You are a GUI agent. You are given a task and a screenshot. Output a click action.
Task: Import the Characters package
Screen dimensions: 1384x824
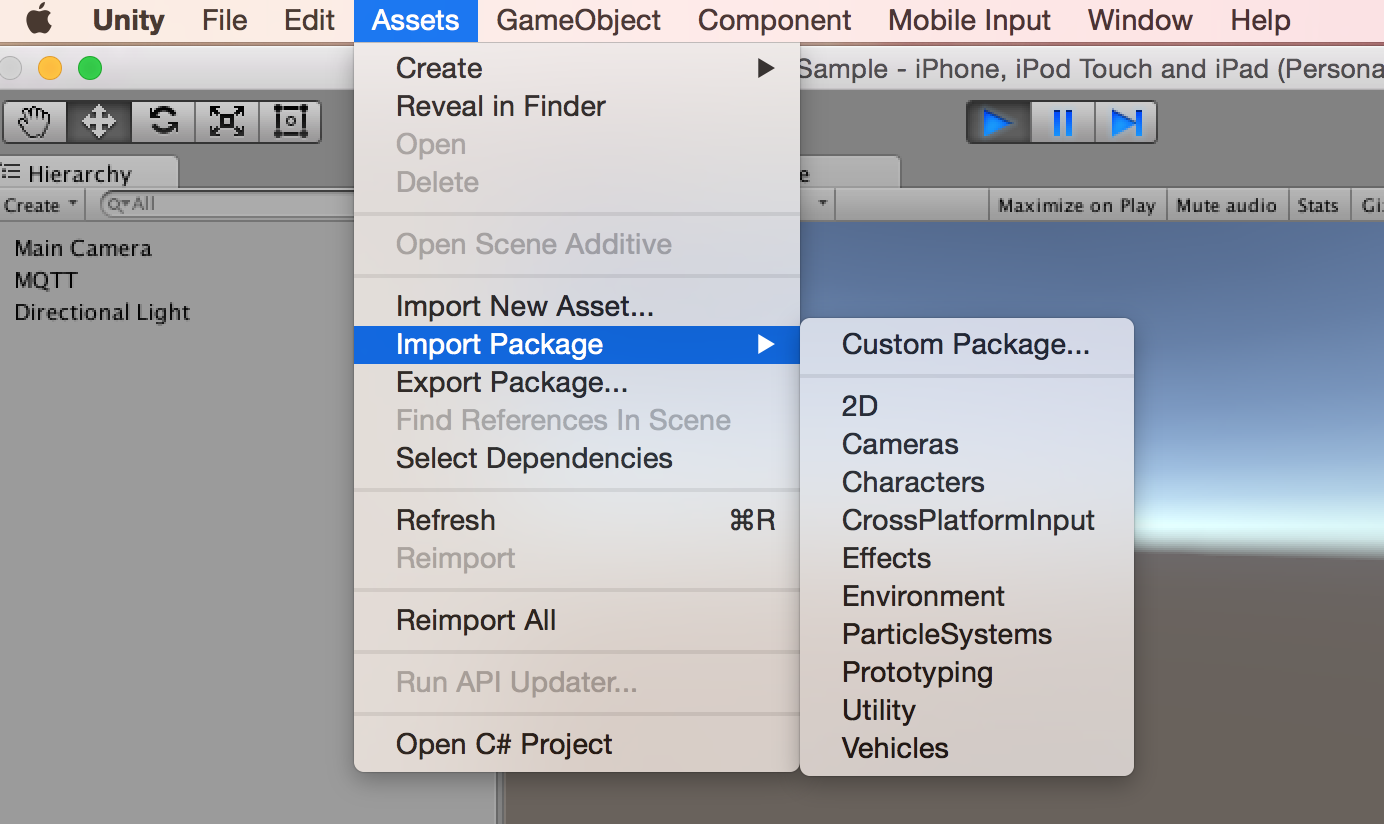tap(967, 482)
